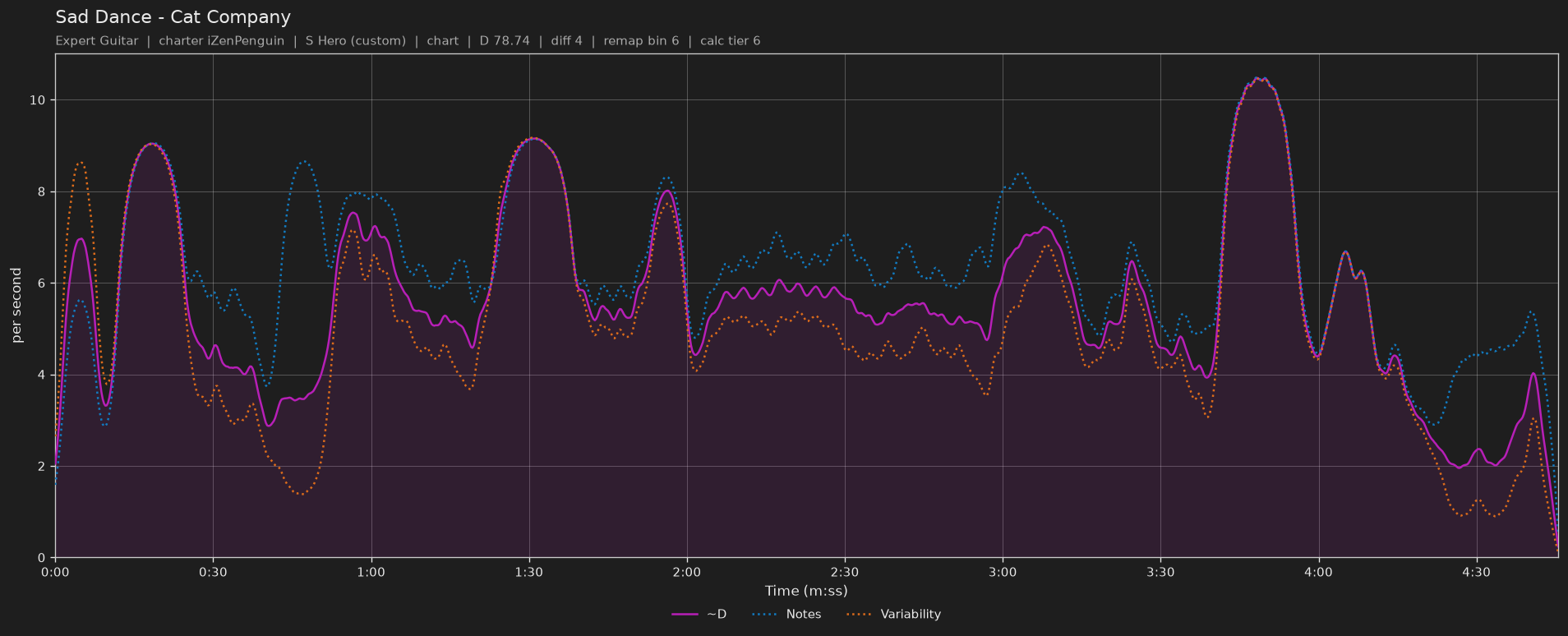Click the 'per second' y-axis label

[x=16, y=306]
